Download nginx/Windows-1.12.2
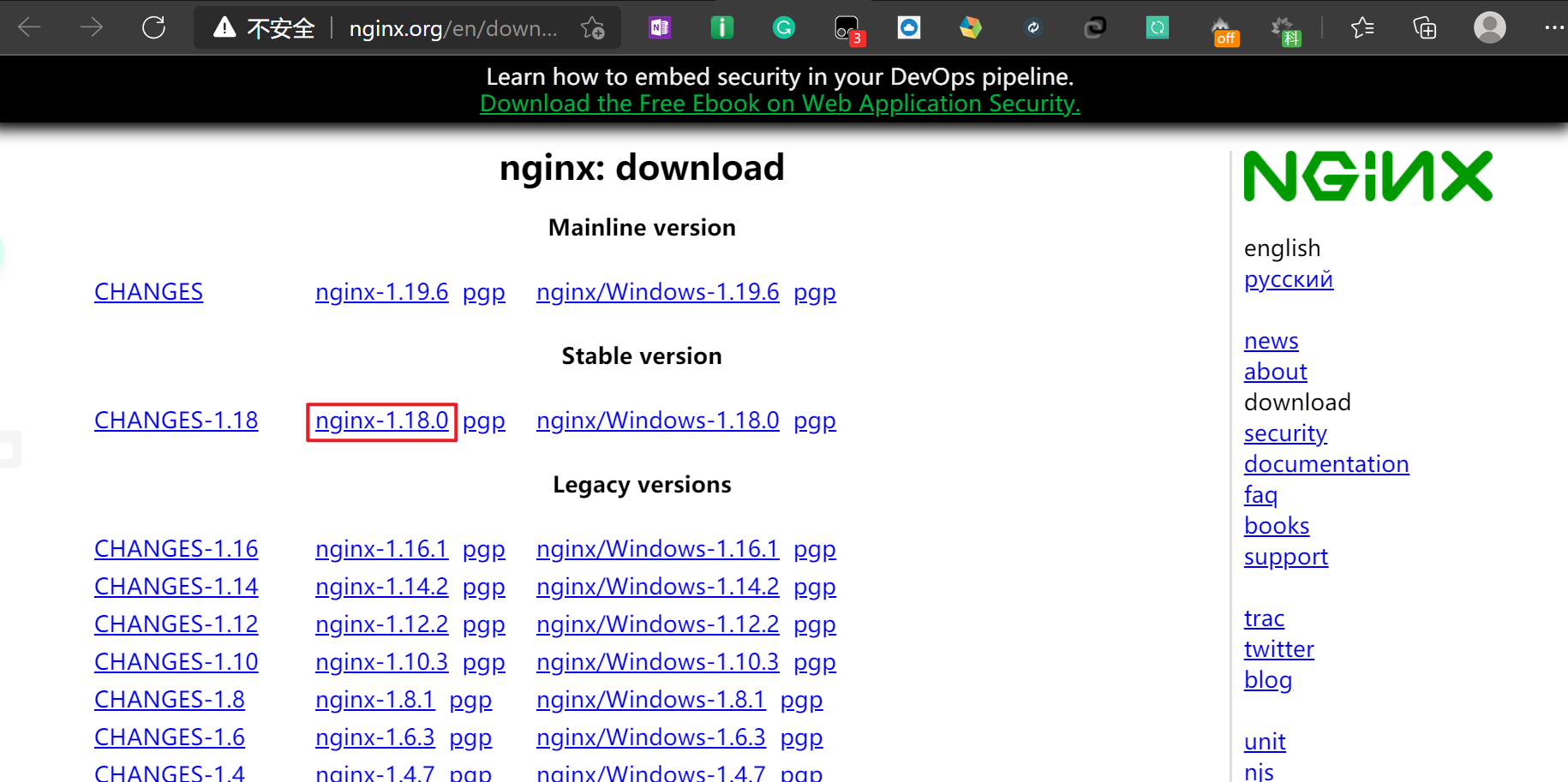The image size is (1568, 782). (658, 624)
